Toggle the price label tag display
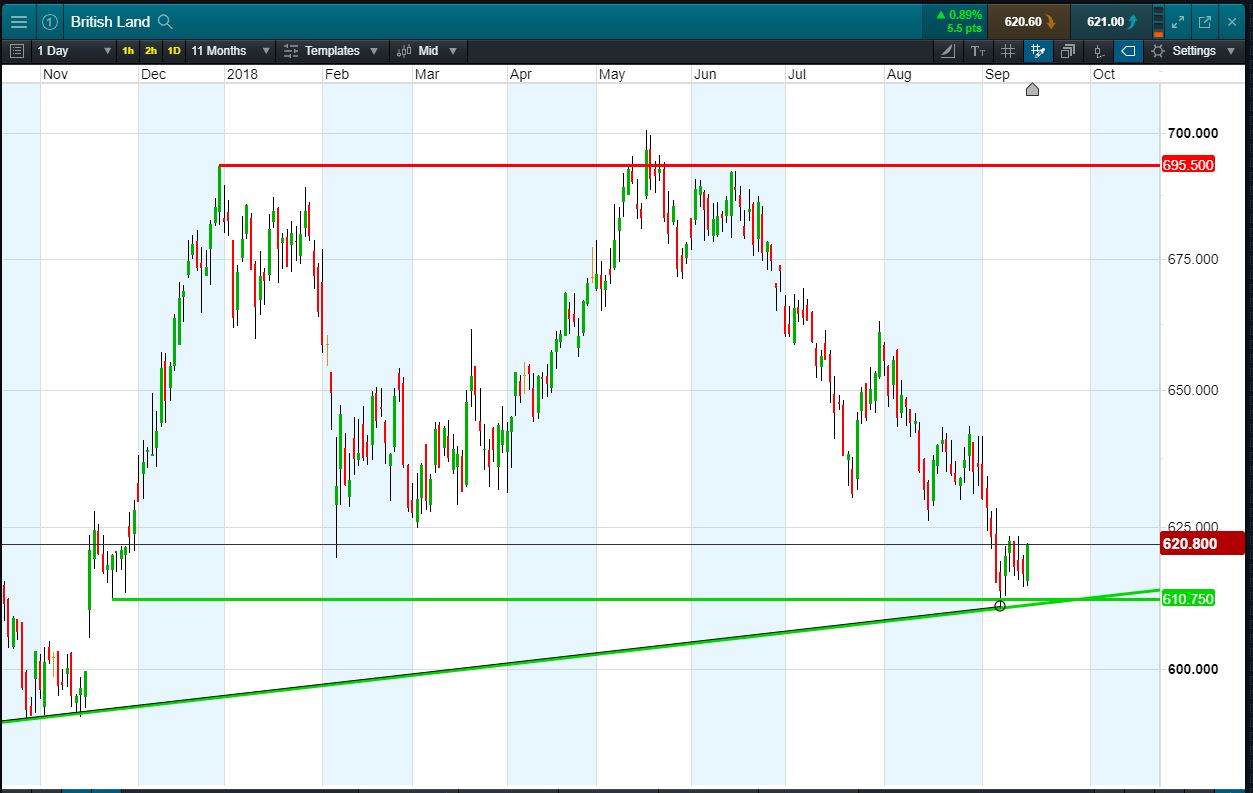 (x=1128, y=51)
